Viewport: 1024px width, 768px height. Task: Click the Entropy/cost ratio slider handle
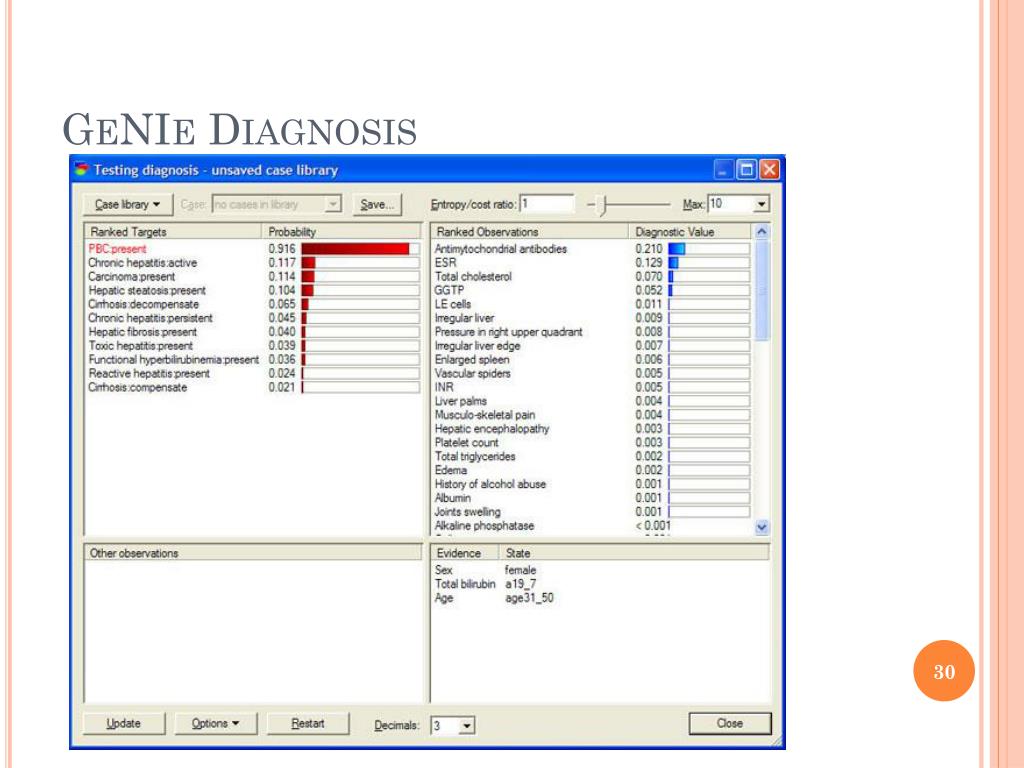coord(604,205)
